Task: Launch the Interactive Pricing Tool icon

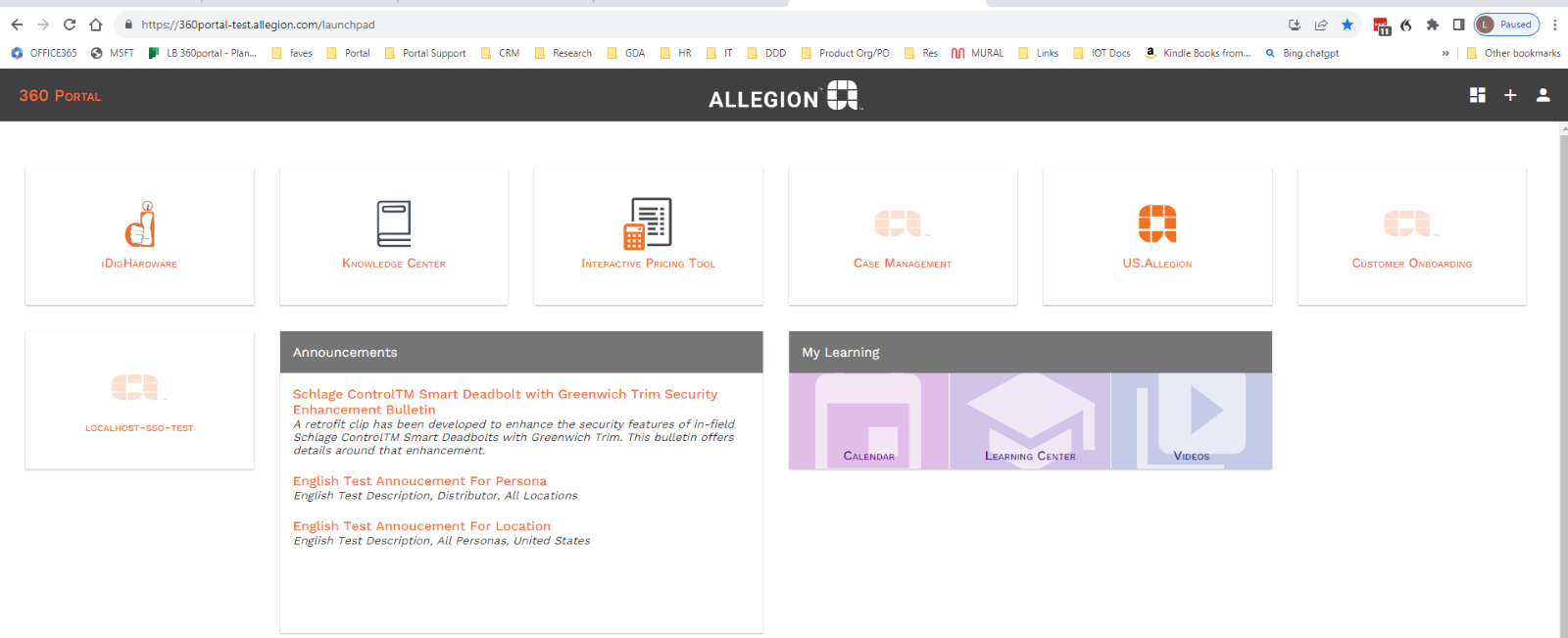Action: click(648, 223)
